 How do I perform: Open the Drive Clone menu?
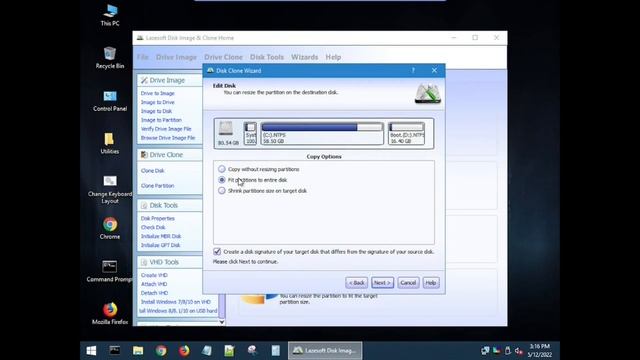[223, 57]
